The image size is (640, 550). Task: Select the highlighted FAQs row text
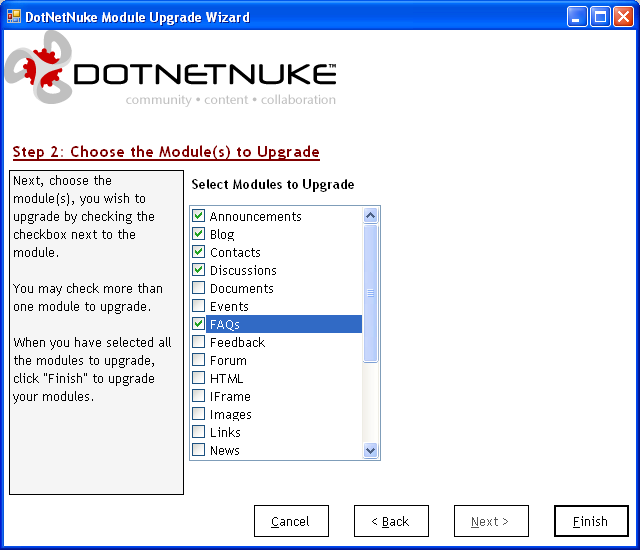coord(224,324)
